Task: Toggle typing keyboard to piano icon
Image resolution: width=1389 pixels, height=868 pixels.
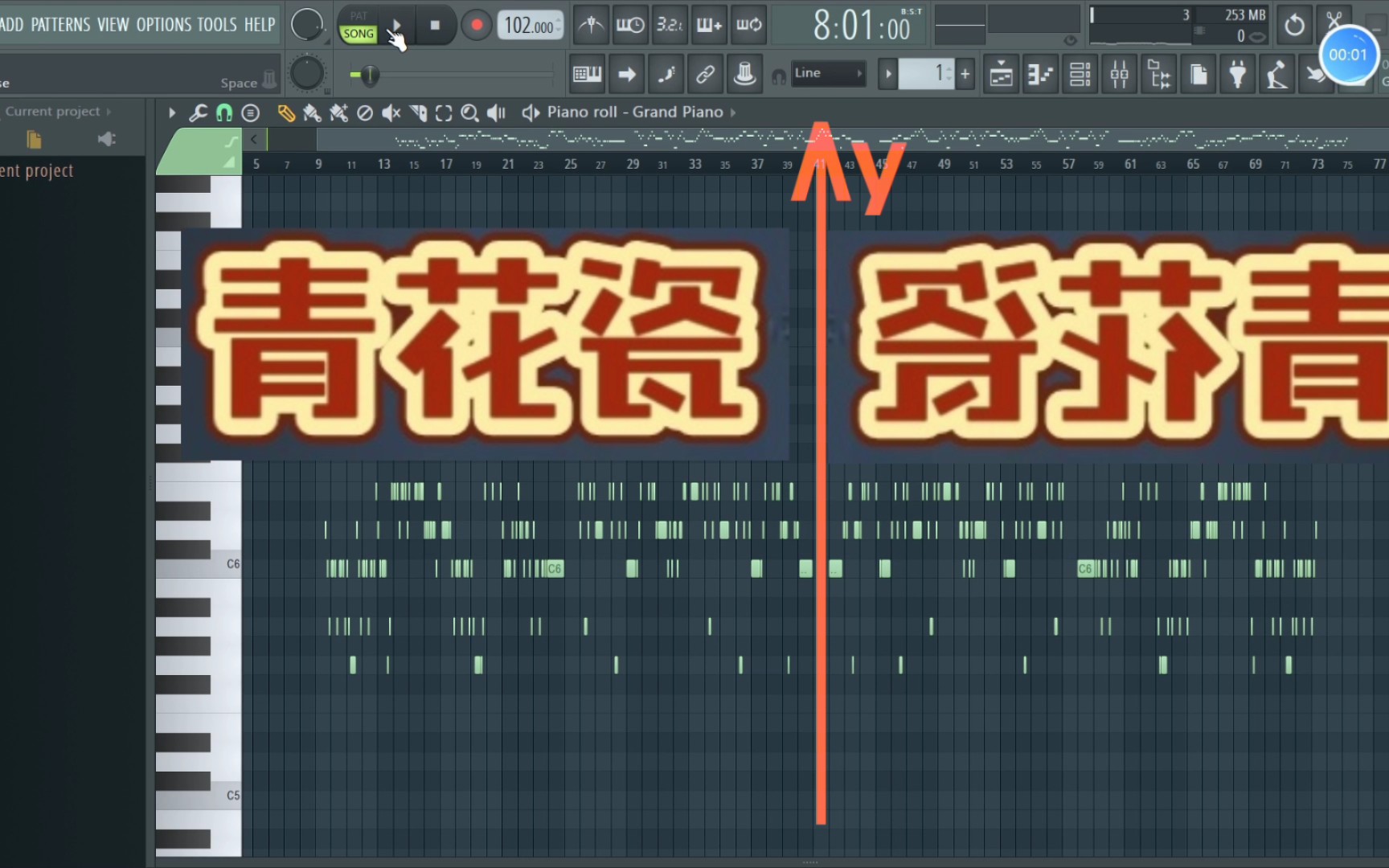Action: 588,75
